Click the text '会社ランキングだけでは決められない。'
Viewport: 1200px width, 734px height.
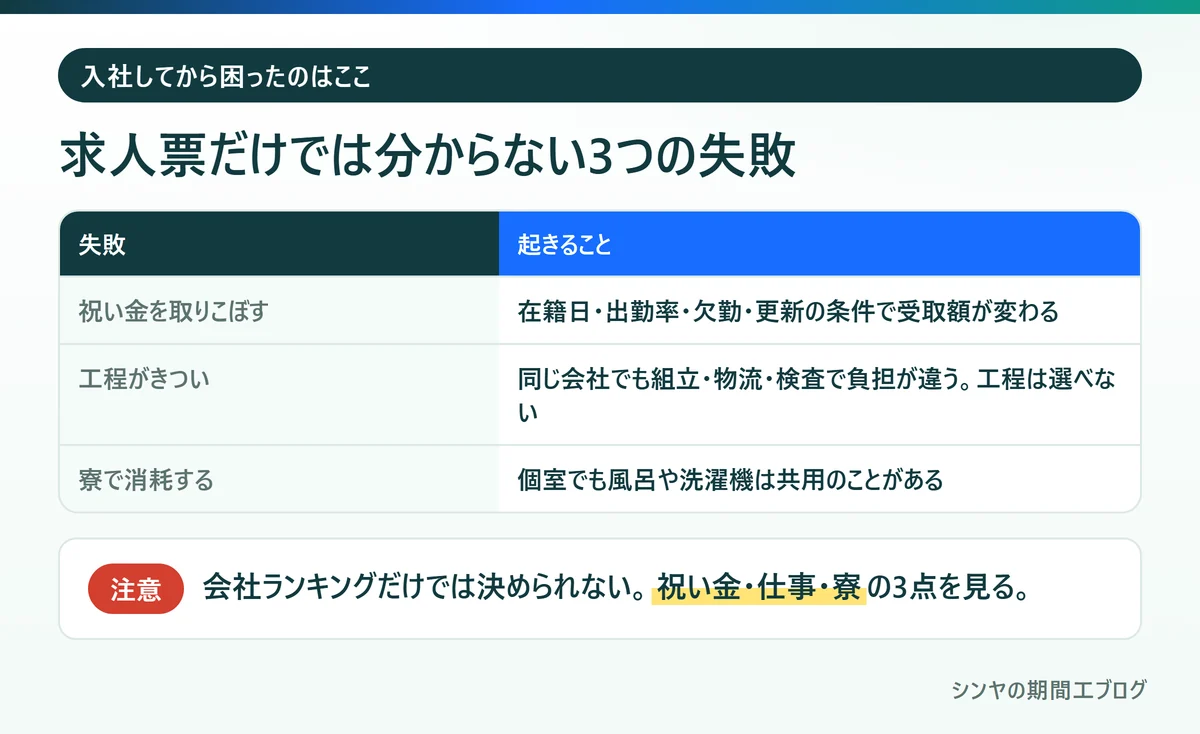[x=423, y=588]
